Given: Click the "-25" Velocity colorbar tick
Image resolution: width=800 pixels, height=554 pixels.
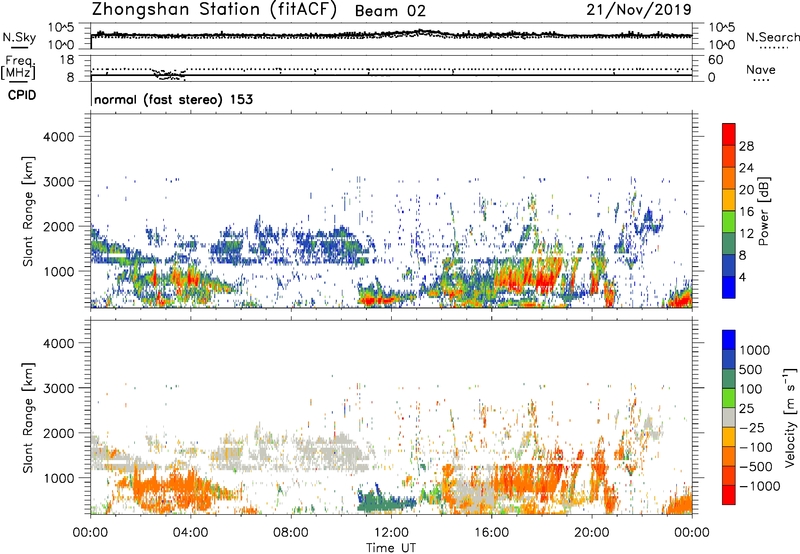Looking at the screenshot, I should [x=752, y=427].
